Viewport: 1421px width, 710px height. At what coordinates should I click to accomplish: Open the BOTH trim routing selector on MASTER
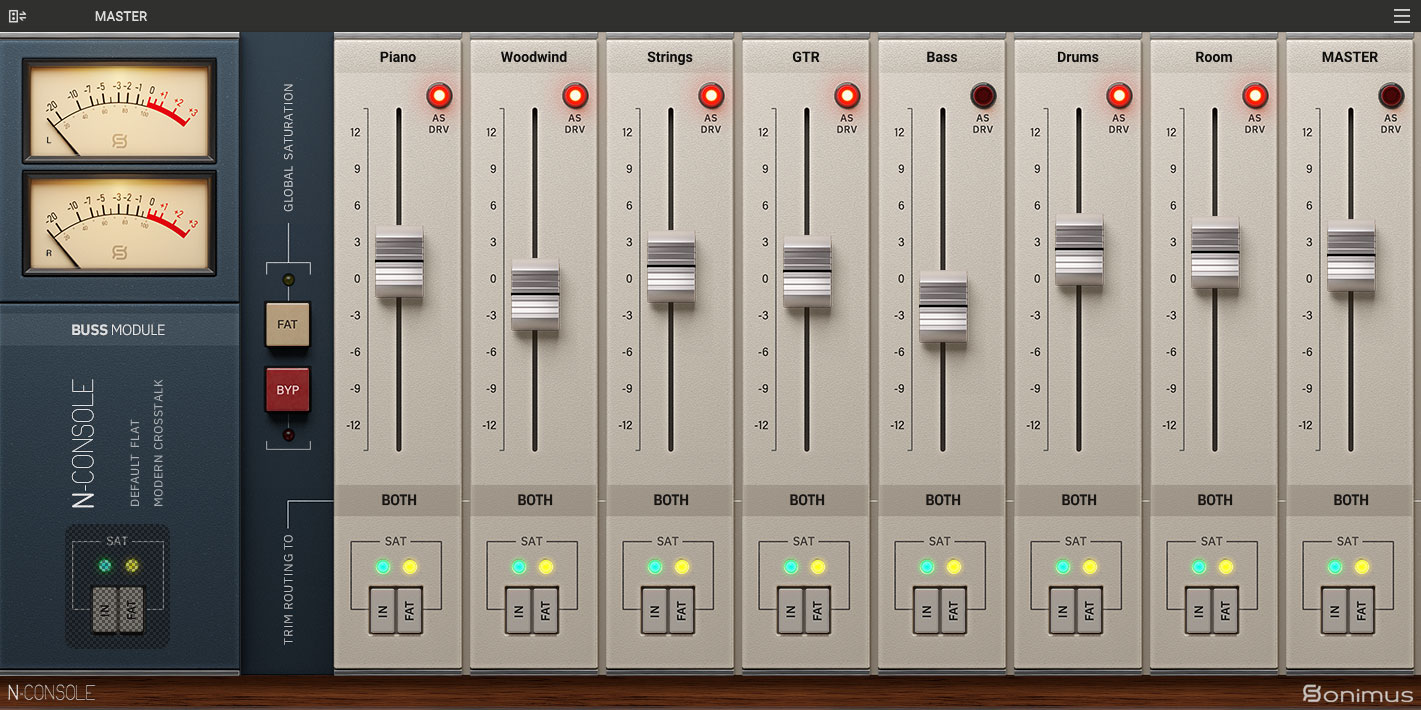(1351, 500)
